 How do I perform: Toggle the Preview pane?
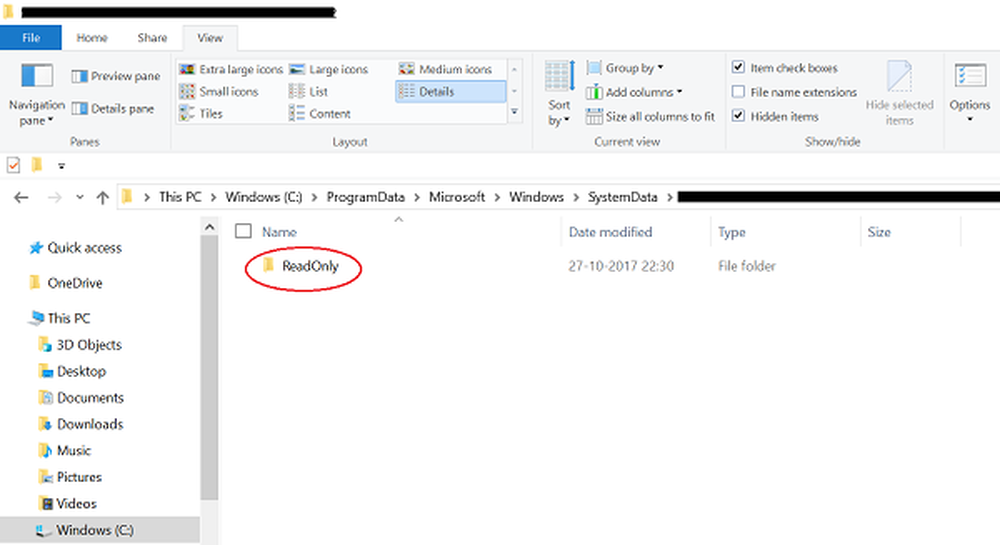115,76
